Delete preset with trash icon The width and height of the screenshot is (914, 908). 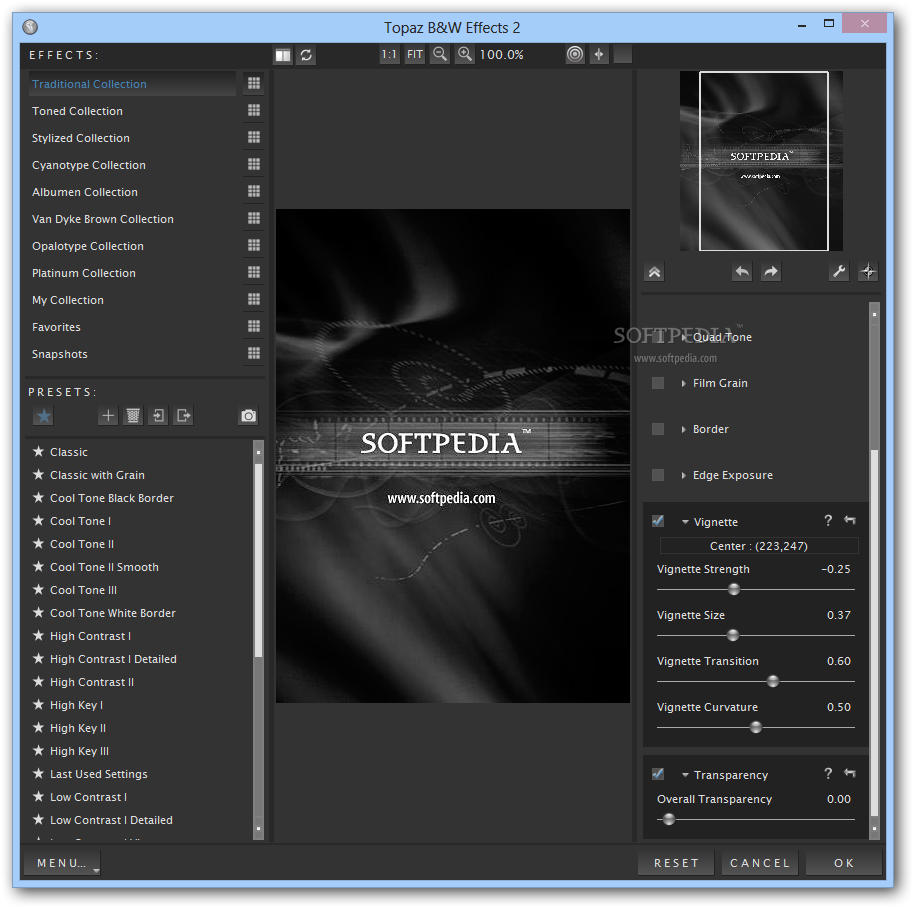[133, 416]
